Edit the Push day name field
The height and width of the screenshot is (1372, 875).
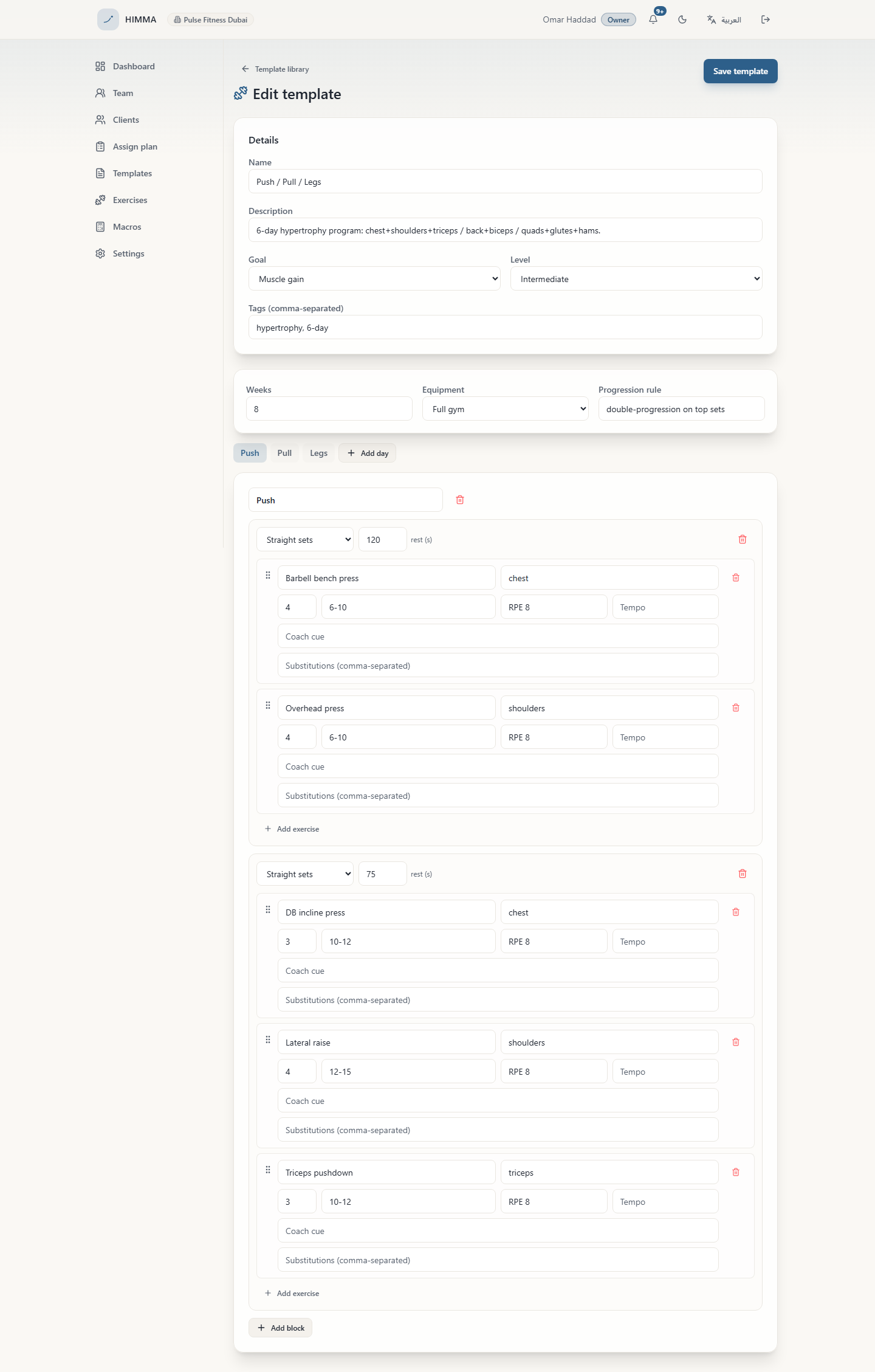tap(346, 500)
